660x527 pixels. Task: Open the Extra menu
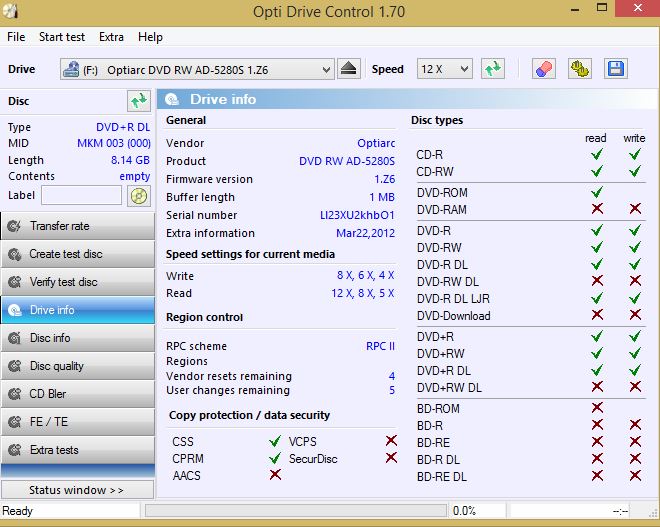(x=111, y=37)
